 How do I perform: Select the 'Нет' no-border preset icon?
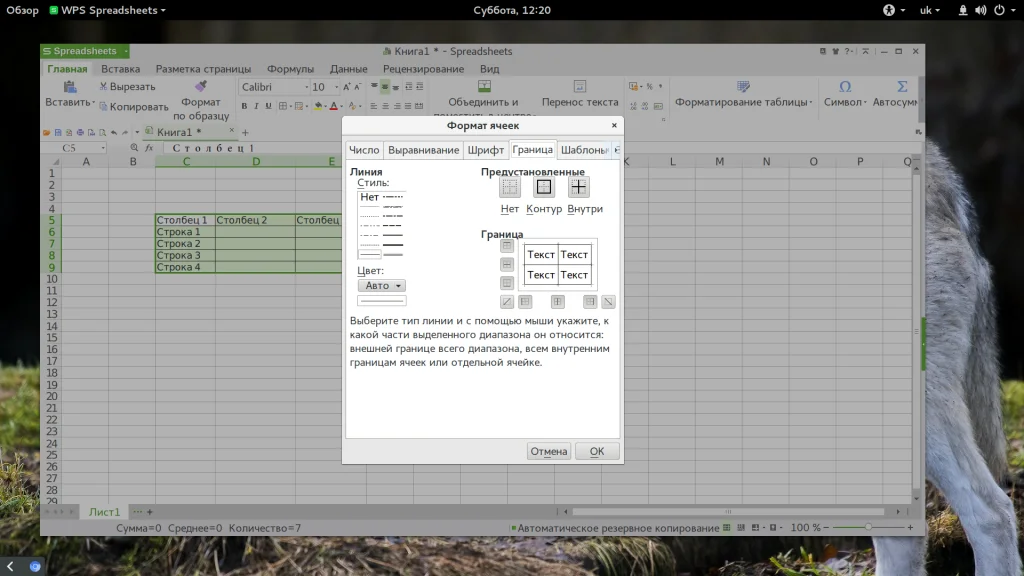(x=510, y=187)
